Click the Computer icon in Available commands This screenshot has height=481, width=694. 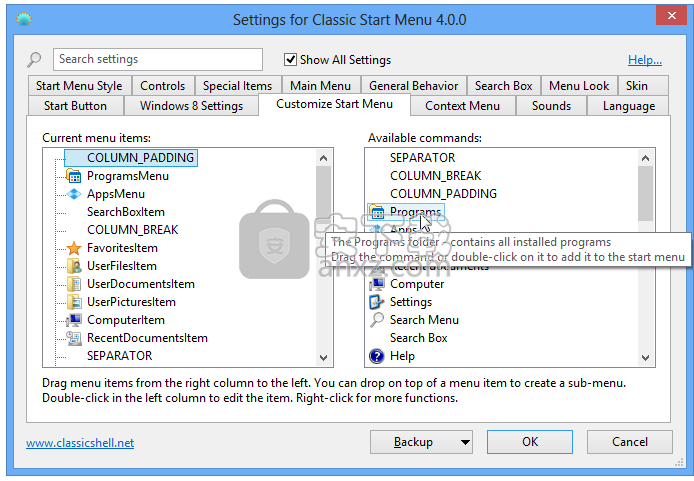(x=377, y=284)
